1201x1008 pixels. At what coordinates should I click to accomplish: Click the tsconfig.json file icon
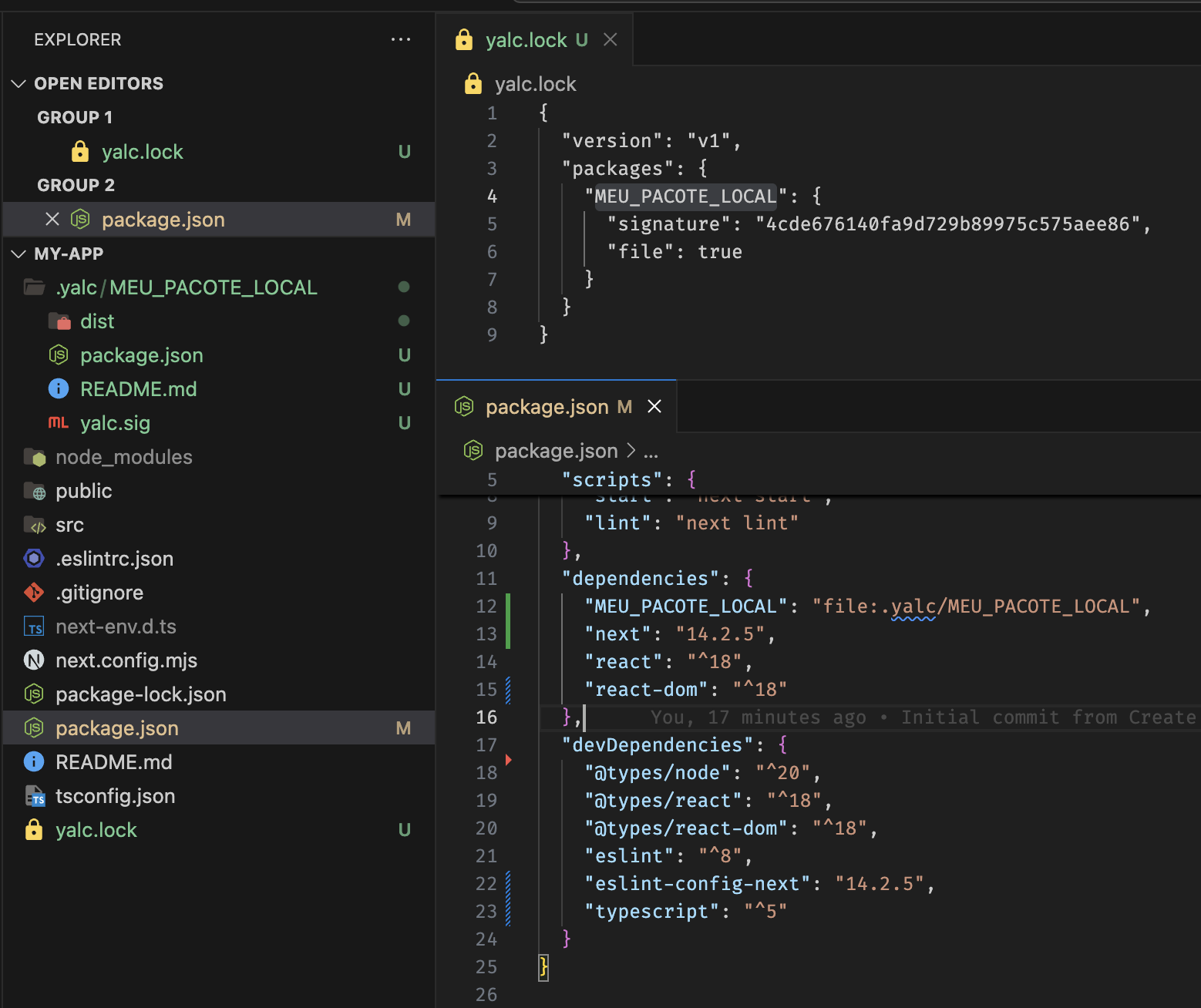point(35,796)
